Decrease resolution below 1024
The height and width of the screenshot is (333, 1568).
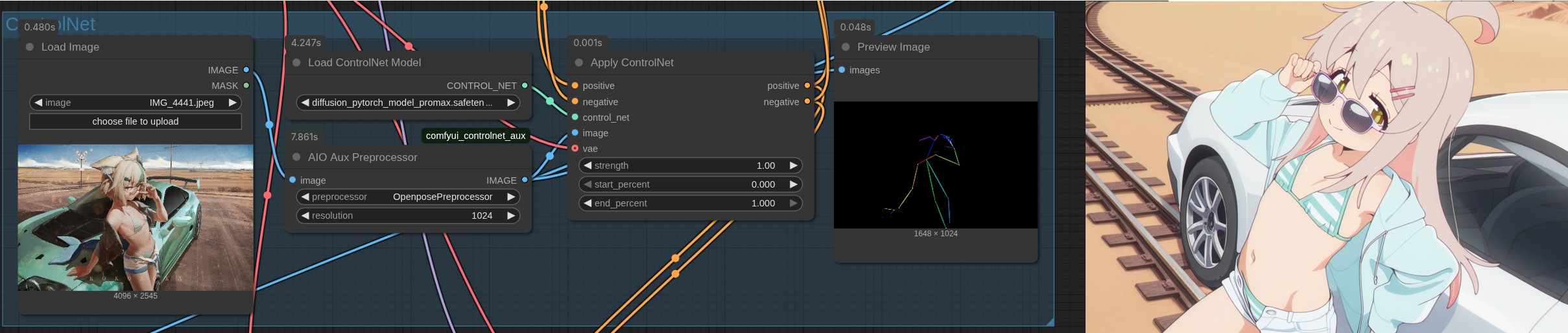(305, 216)
